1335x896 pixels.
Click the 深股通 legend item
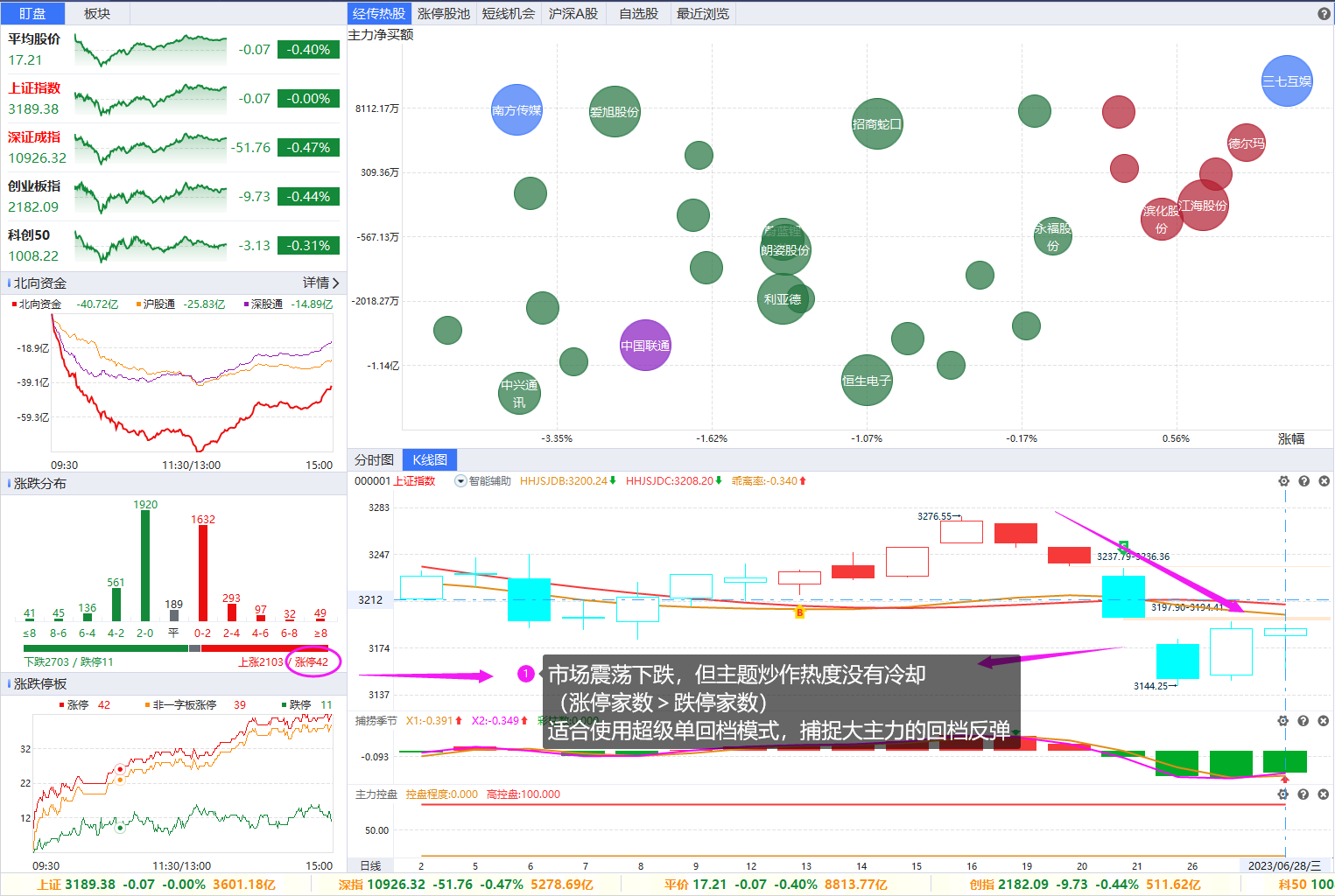coord(288,304)
